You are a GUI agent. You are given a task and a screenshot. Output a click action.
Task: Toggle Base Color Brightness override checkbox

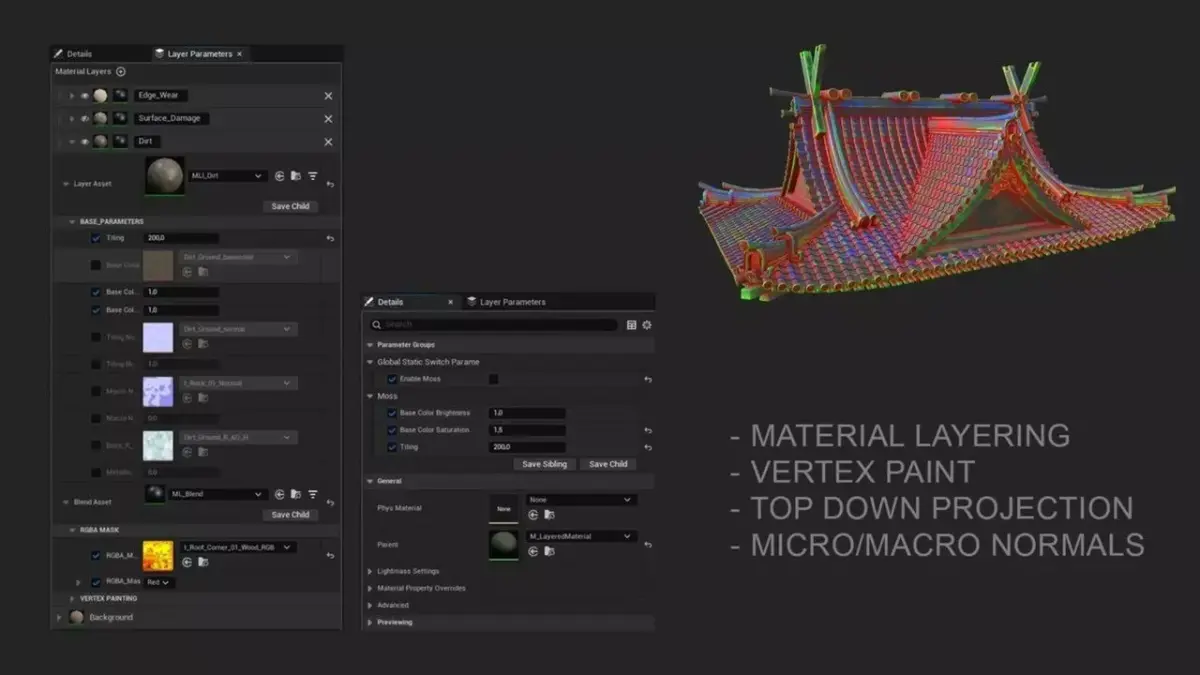pos(392,413)
